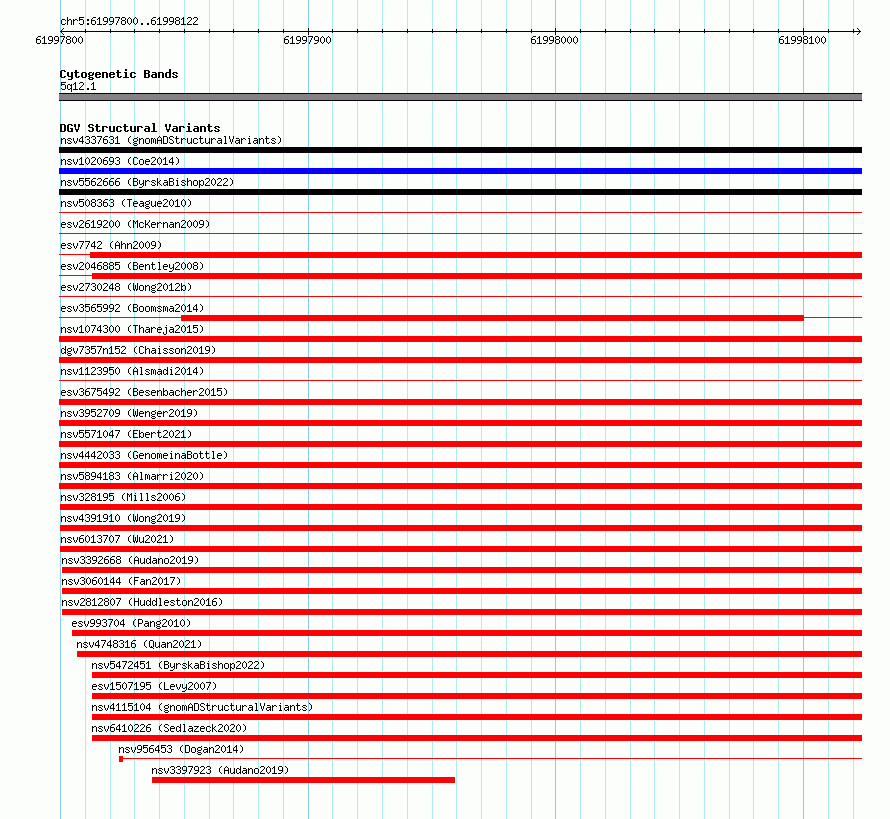Select esv7742 (Ahn2009) variant label

coord(111,245)
